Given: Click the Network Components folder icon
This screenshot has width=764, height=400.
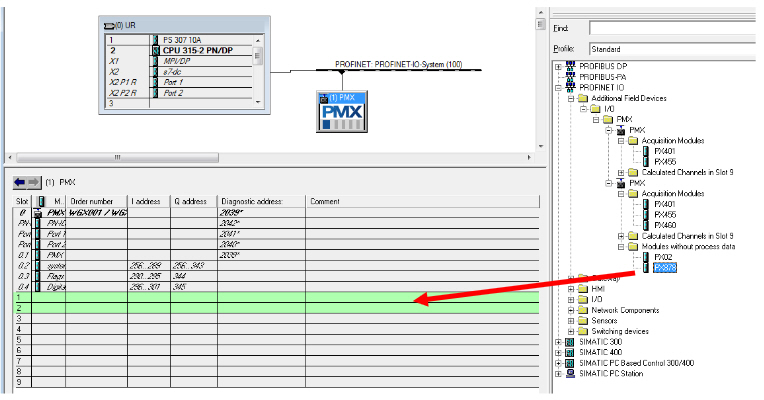Looking at the screenshot, I should (583, 310).
